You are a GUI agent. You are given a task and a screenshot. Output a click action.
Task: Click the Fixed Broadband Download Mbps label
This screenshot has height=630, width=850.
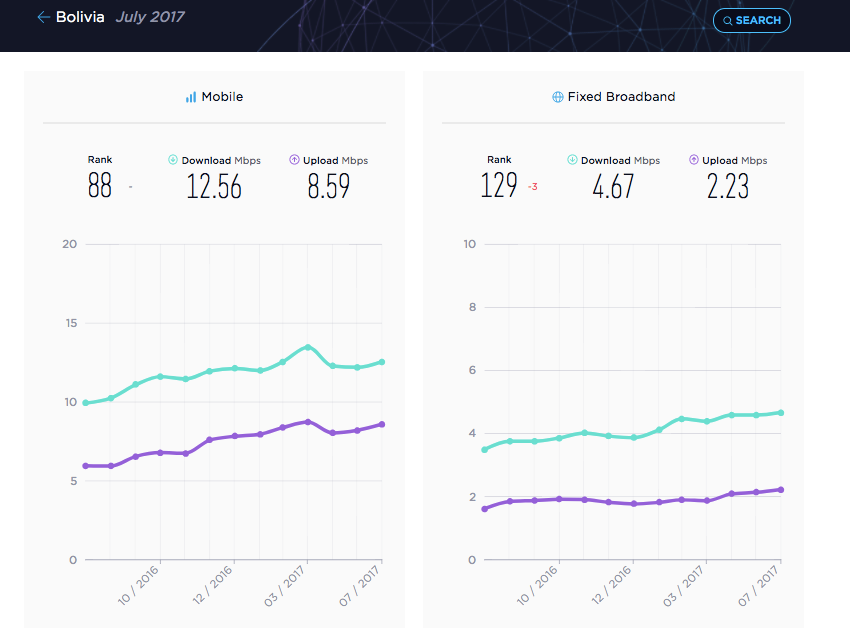(x=621, y=160)
